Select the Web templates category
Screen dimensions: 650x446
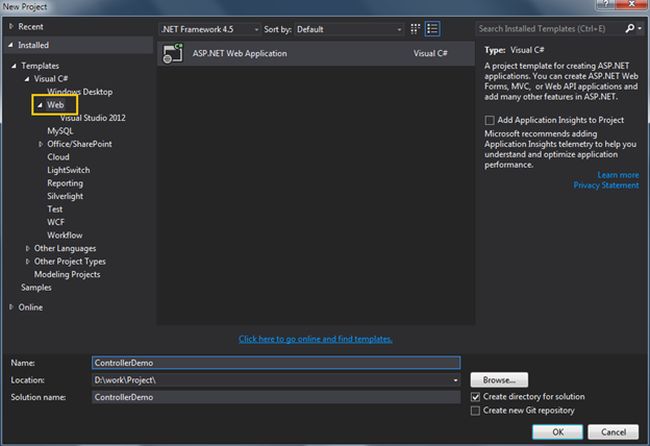[x=56, y=105]
